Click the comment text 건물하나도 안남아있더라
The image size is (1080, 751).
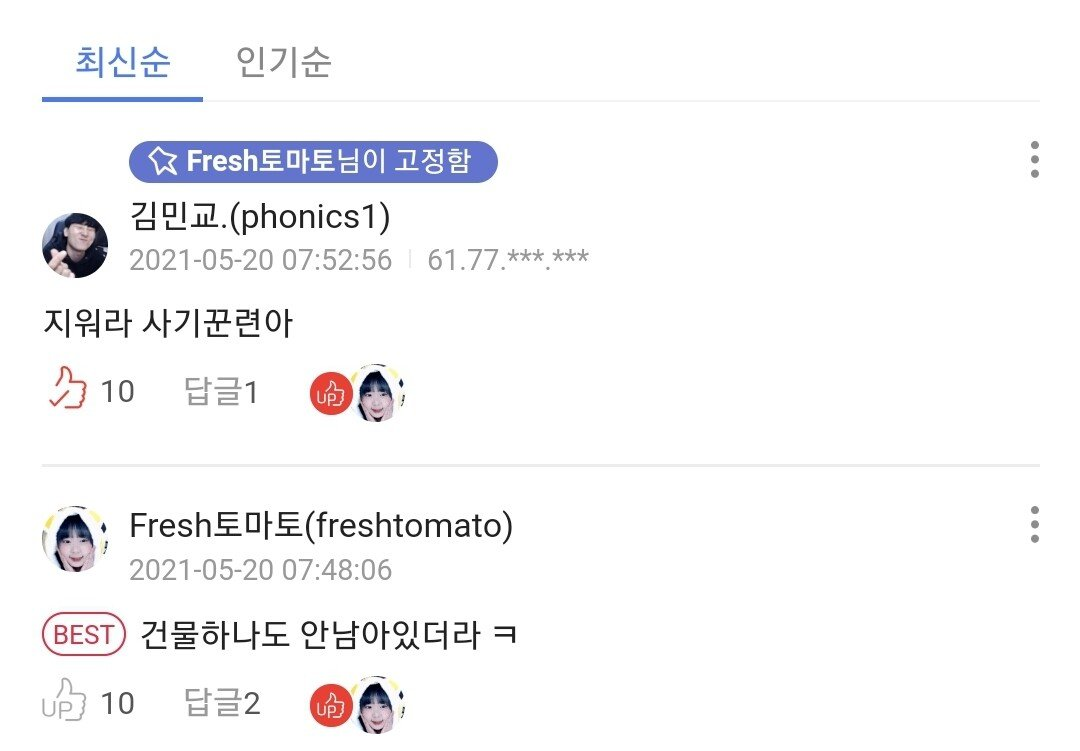click(310, 635)
